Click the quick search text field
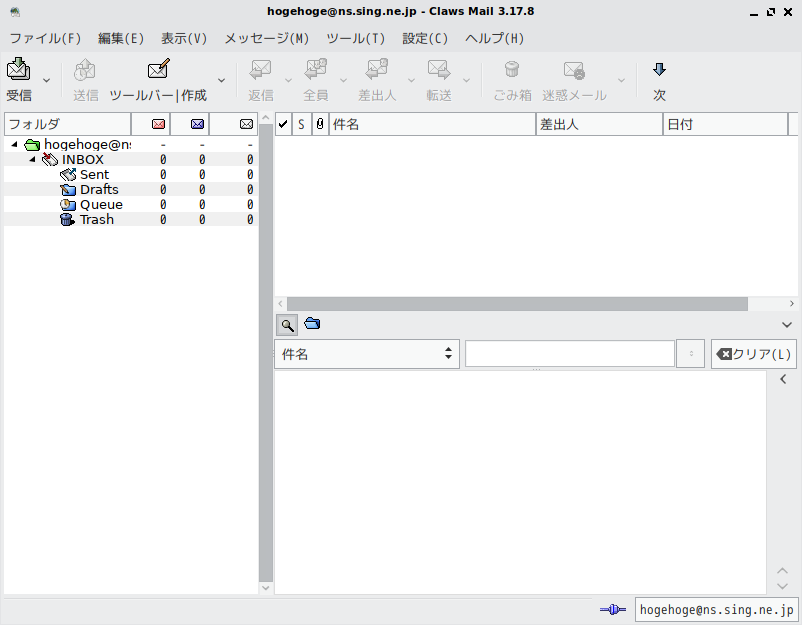This screenshot has width=802, height=625. (570, 353)
